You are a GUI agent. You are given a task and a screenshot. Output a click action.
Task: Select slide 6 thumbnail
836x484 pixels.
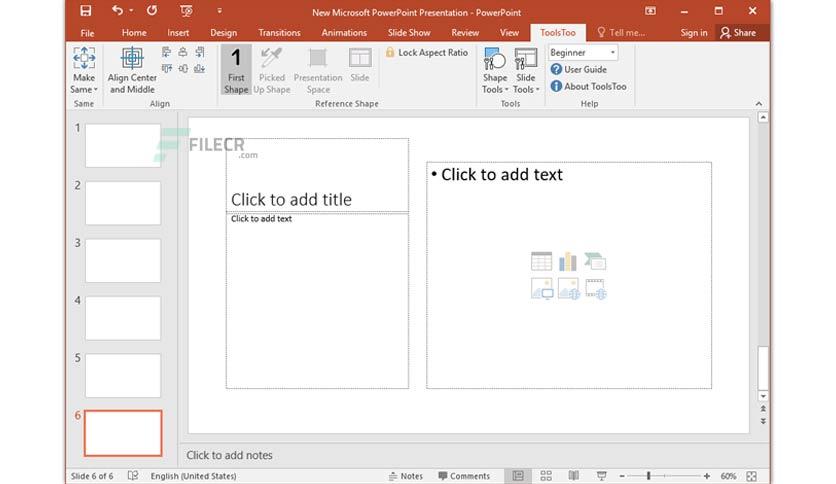[x=123, y=433]
